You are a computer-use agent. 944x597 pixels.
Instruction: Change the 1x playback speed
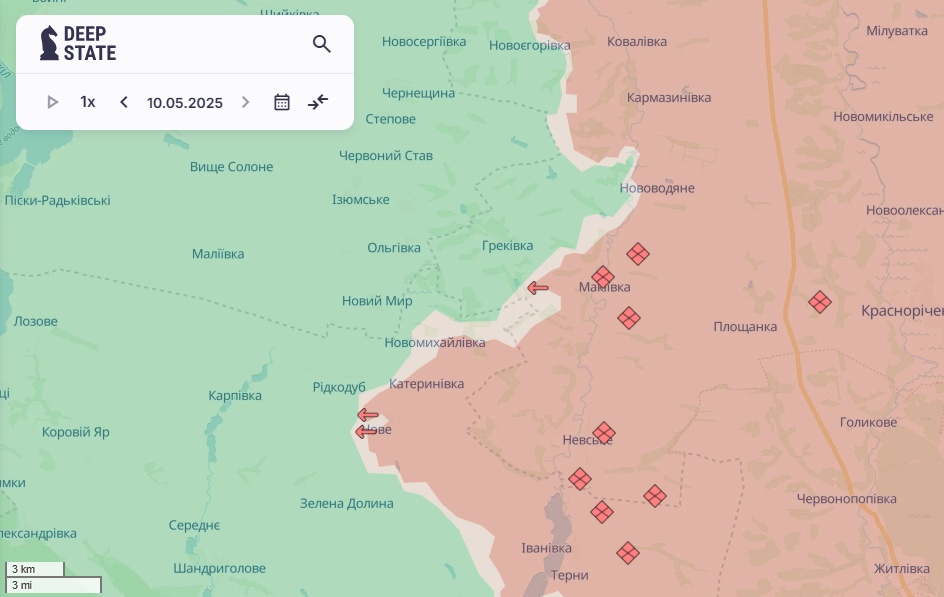88,102
